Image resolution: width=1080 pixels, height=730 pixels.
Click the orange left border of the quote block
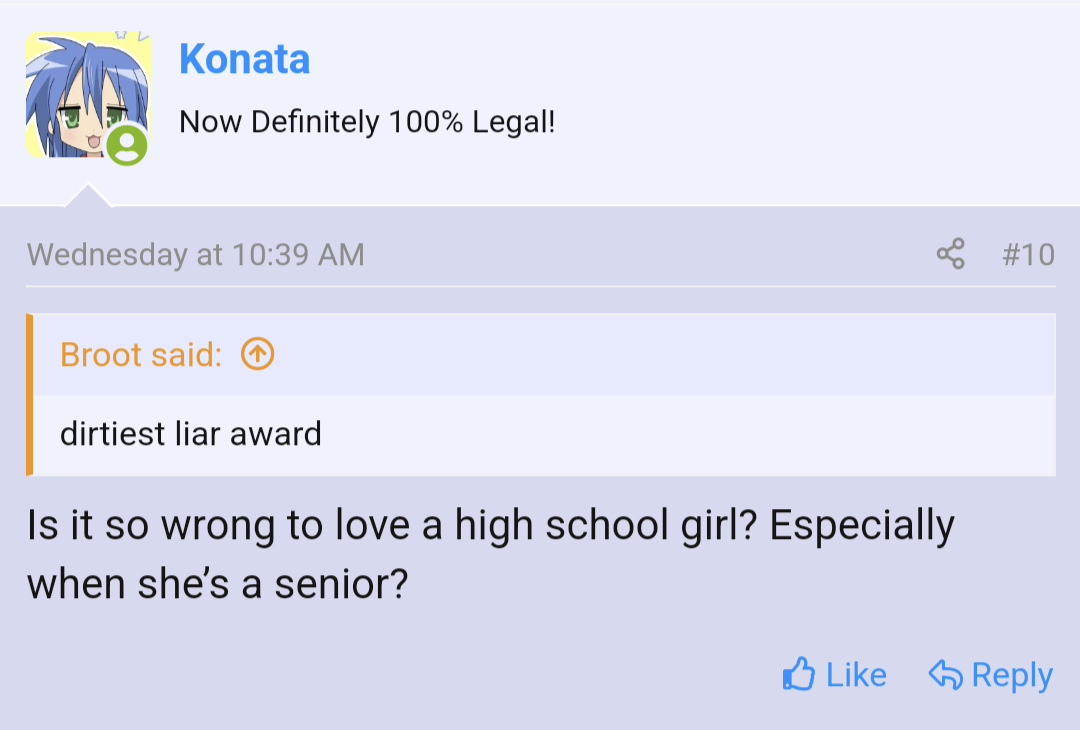[30, 395]
